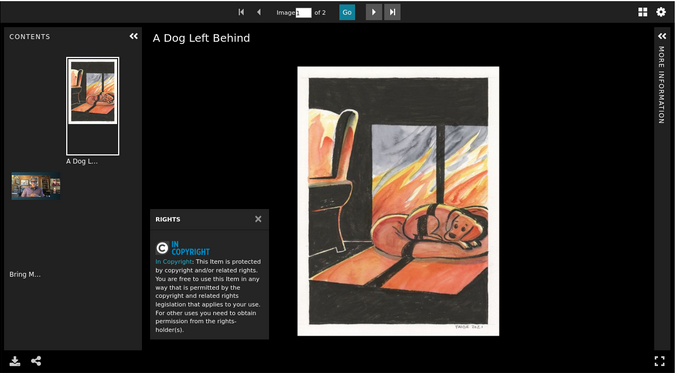The width and height of the screenshot is (676, 373).
Task: Click the 'of 2' page count text
Action: click(x=320, y=13)
